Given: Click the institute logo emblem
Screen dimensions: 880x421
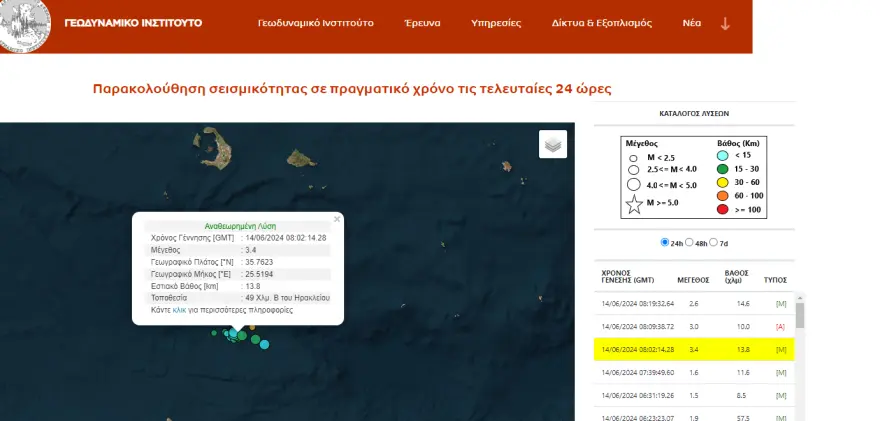Looking at the screenshot, I should [x=24, y=24].
